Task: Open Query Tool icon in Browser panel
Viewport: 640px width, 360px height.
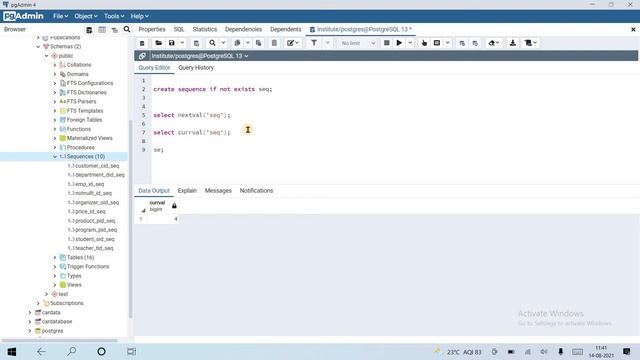Action: [x=89, y=29]
